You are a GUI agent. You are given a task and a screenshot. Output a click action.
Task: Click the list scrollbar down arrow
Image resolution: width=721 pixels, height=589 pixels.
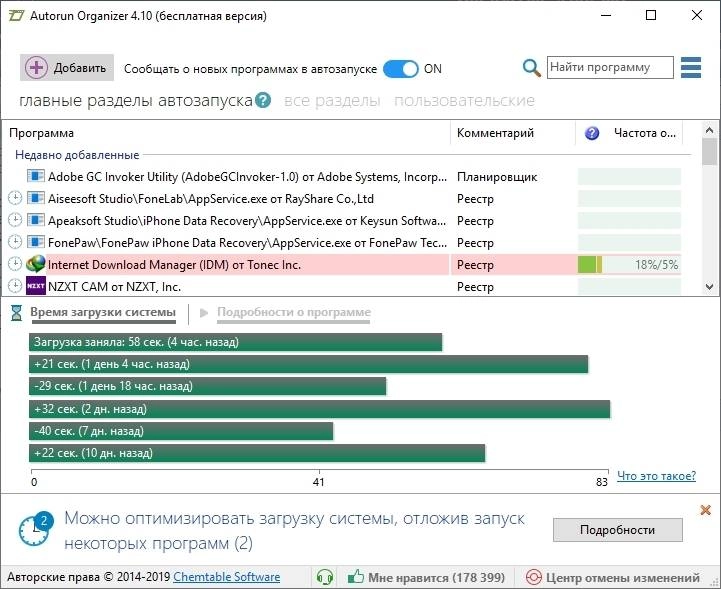click(x=710, y=287)
